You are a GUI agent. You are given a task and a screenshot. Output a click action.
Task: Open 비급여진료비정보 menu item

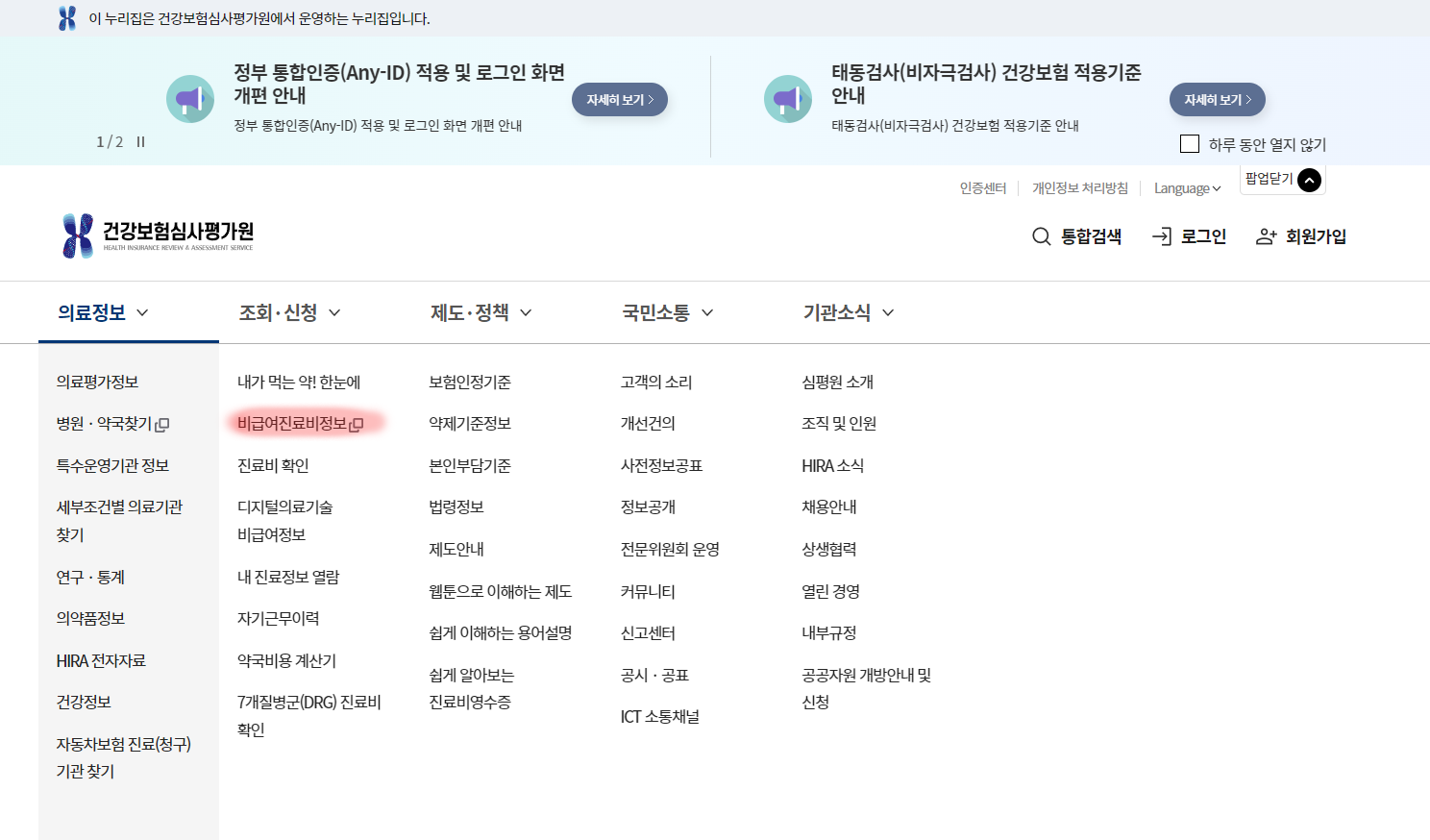click(292, 424)
